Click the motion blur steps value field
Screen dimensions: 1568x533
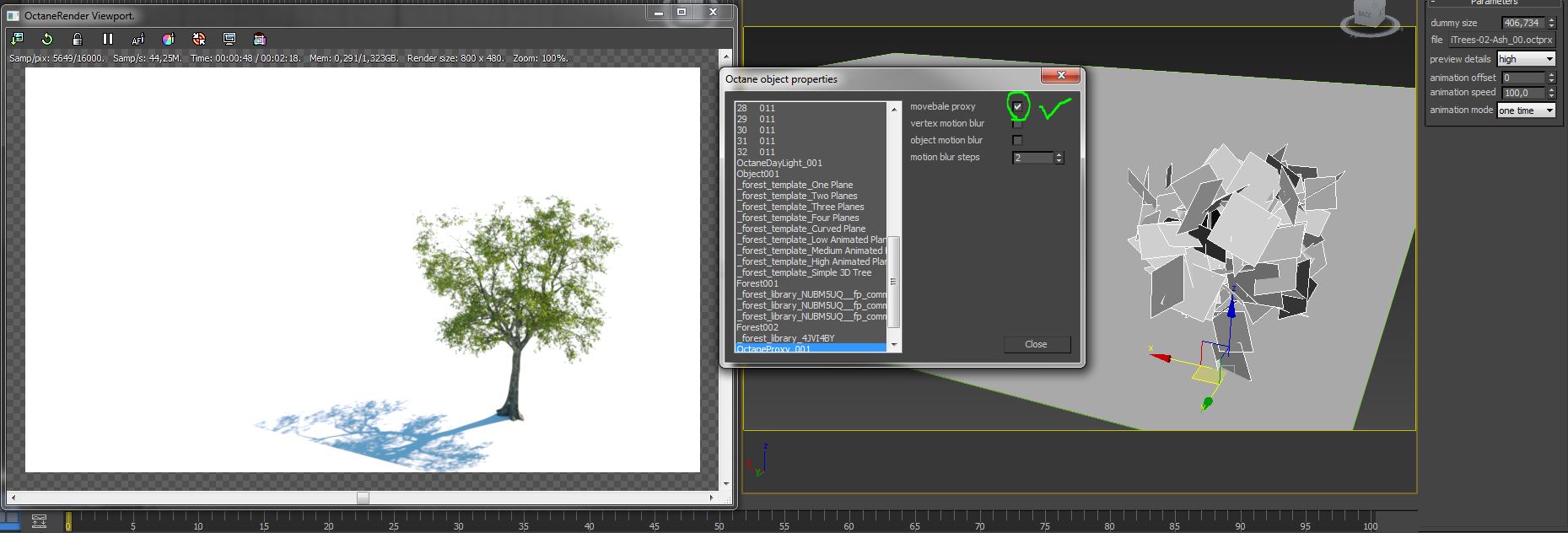(x=1032, y=158)
